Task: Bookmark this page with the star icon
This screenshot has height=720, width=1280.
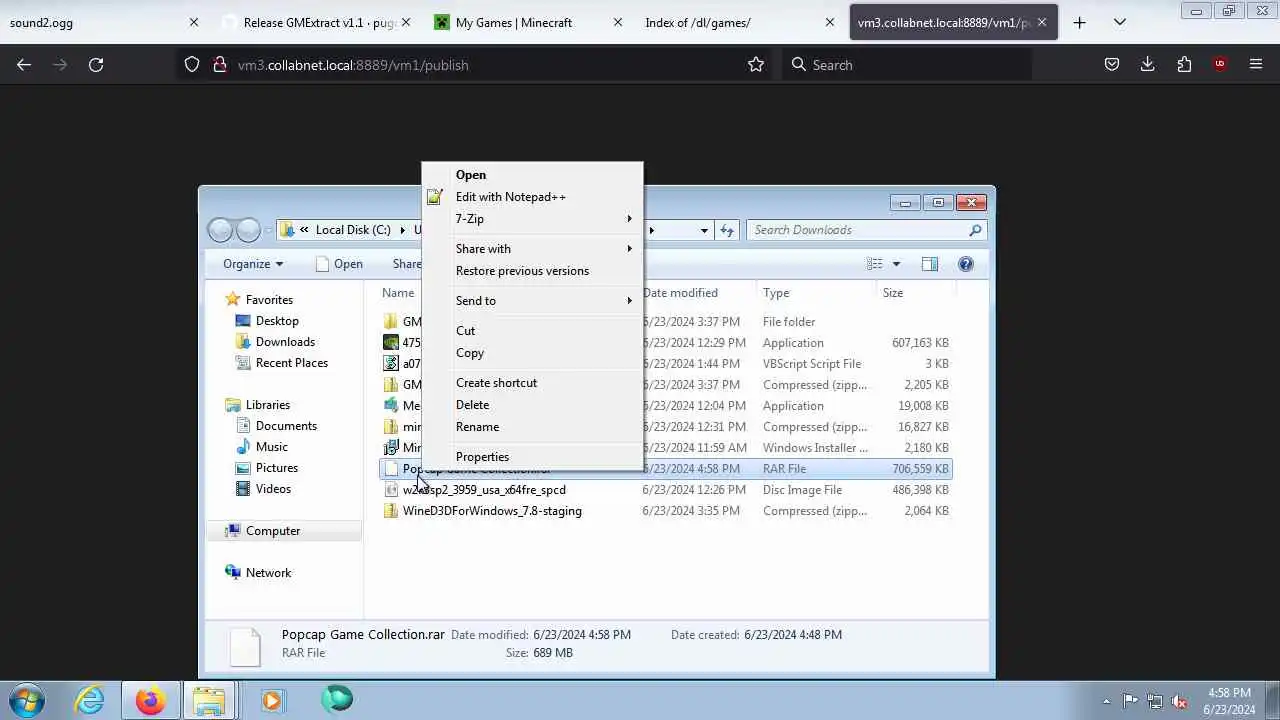Action: pos(756,65)
